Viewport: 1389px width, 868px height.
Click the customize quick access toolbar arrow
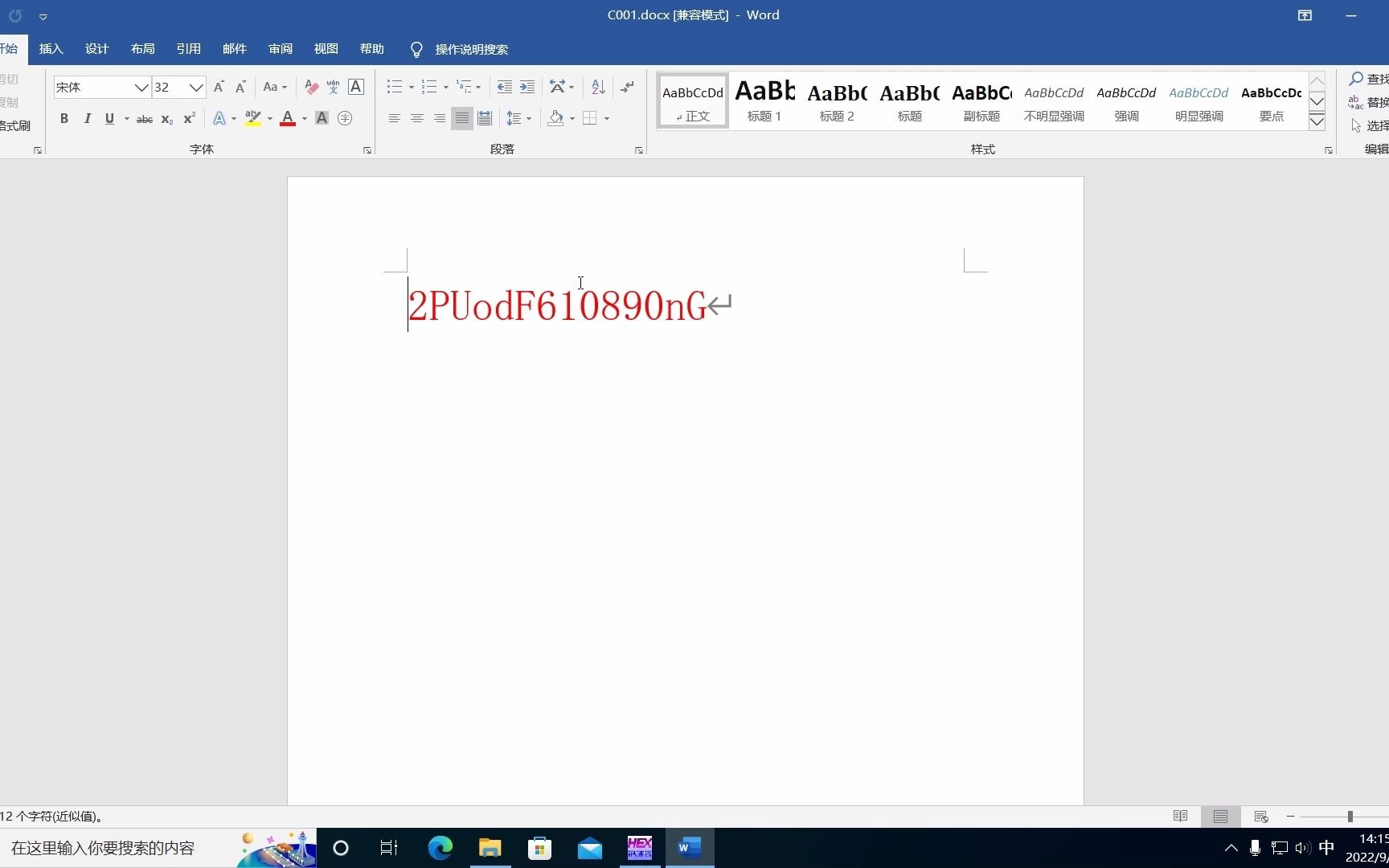point(43,16)
